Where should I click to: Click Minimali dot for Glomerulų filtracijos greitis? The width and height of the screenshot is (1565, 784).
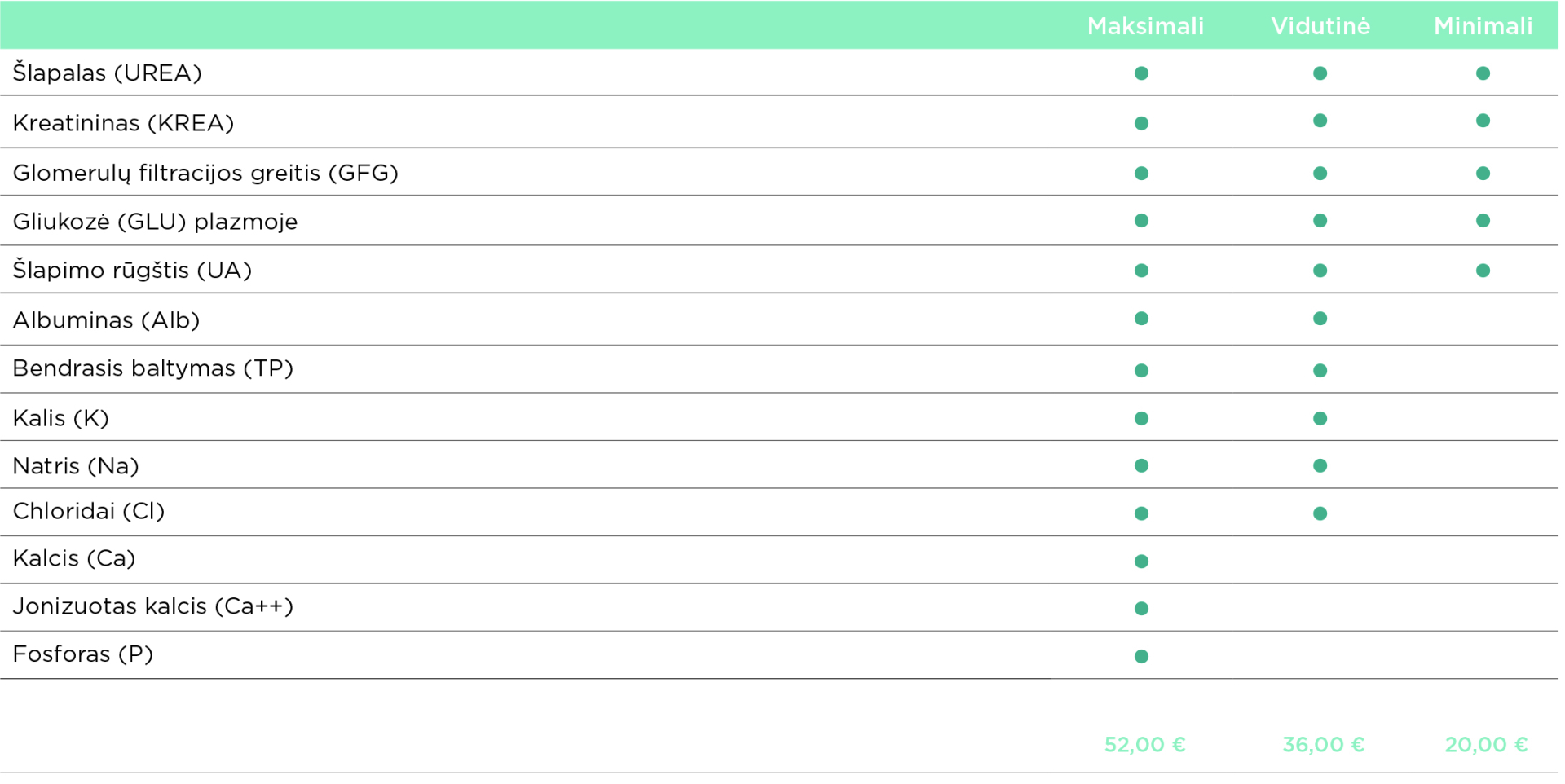click(1483, 174)
